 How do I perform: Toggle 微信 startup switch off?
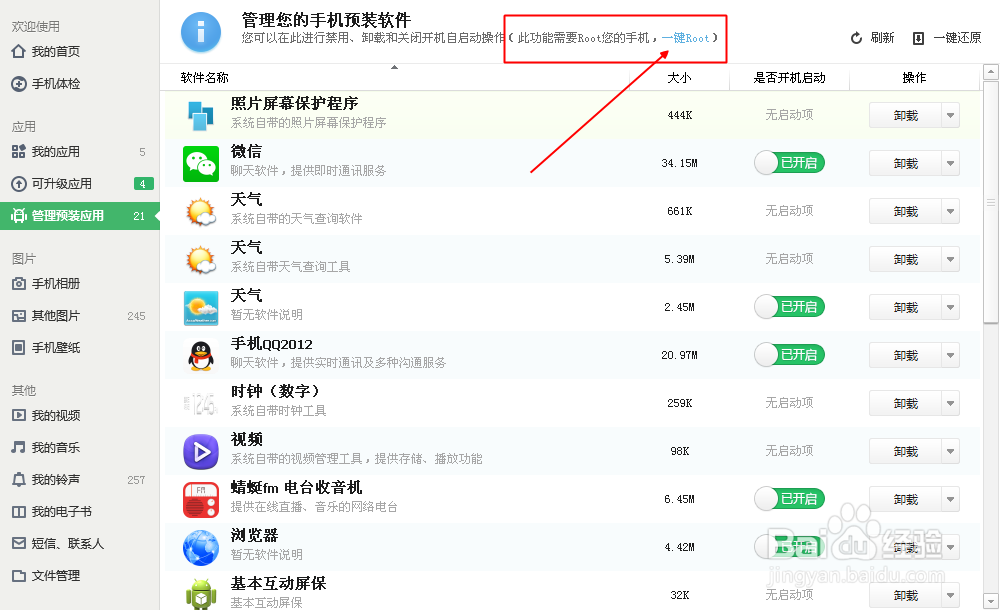click(x=790, y=163)
